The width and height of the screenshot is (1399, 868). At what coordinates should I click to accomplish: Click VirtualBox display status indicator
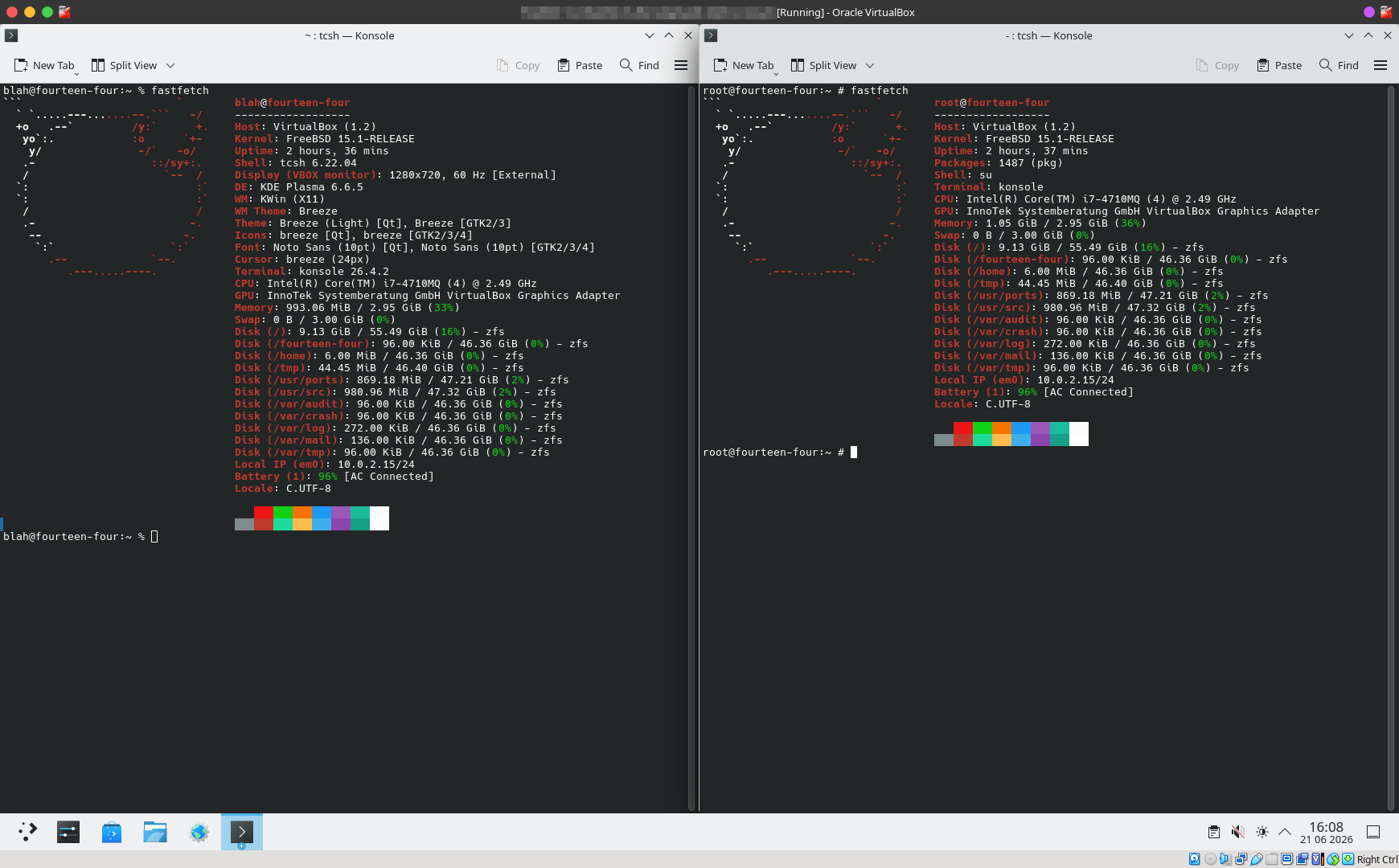[x=1286, y=859]
